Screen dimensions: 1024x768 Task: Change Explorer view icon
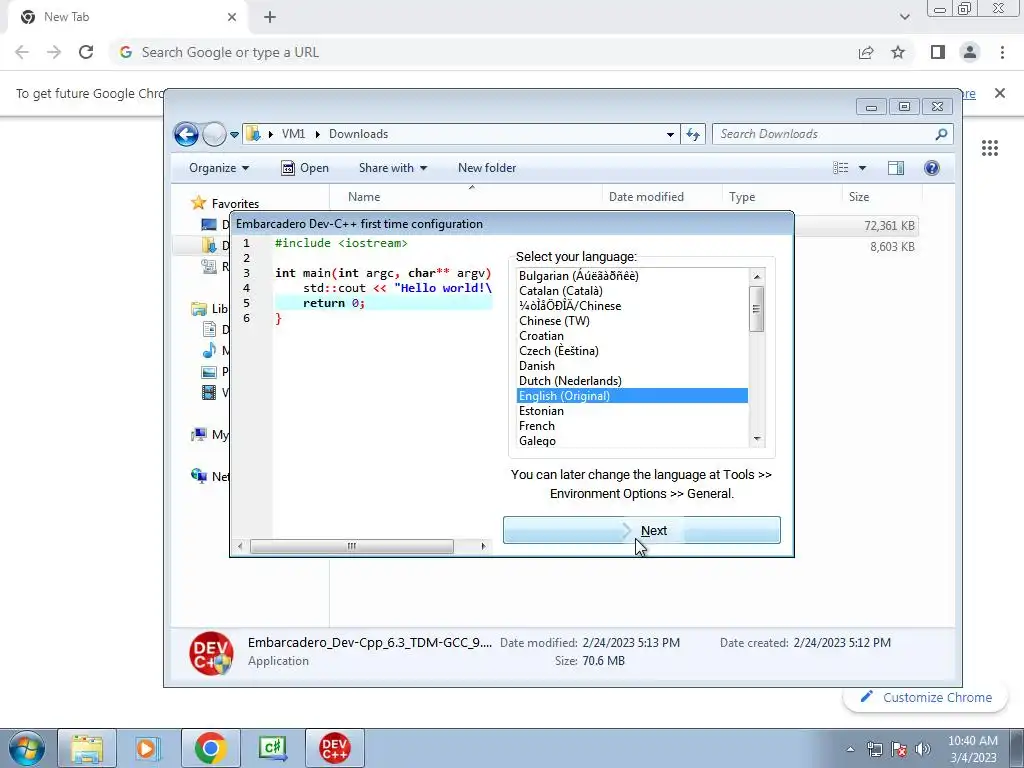coord(841,168)
